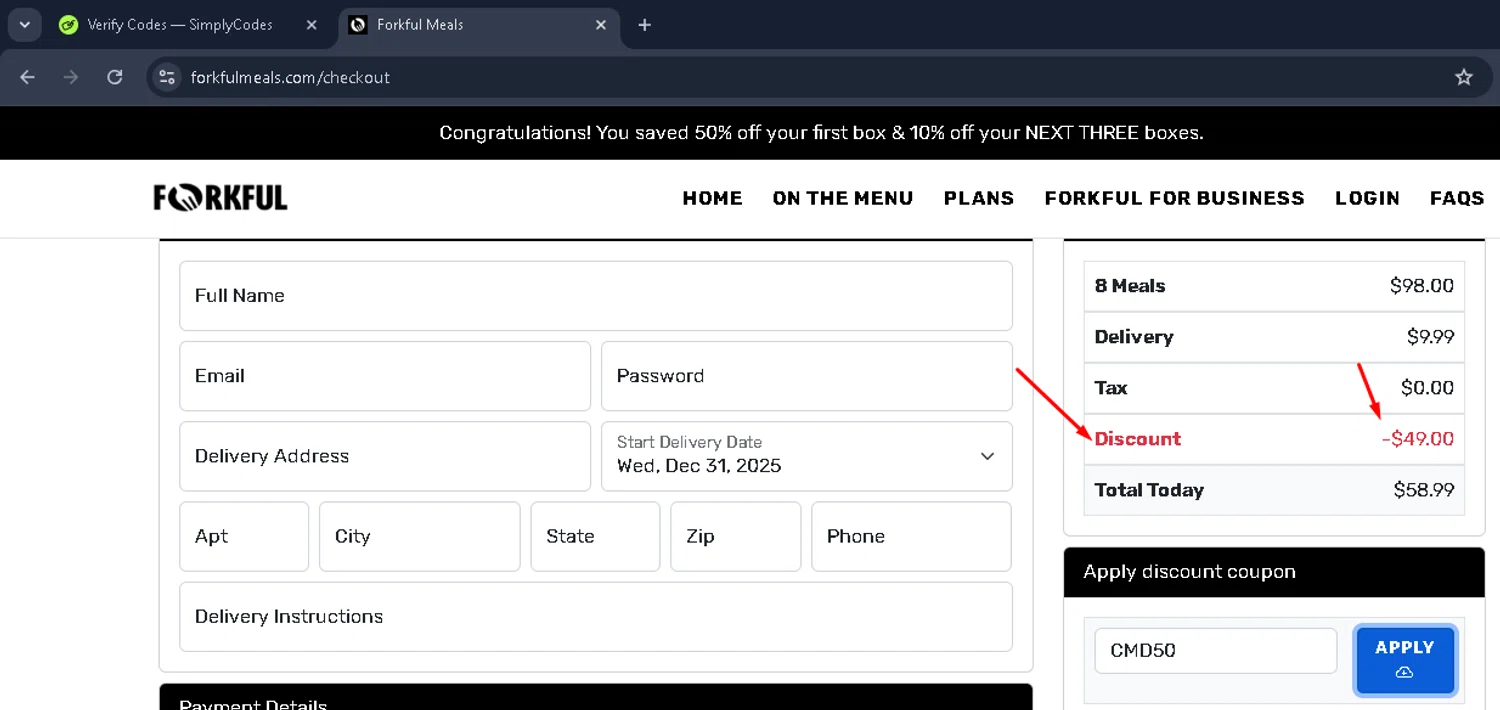The height and width of the screenshot is (710, 1500).
Task: Click the Discount amount -$49.00
Action: point(1418,439)
